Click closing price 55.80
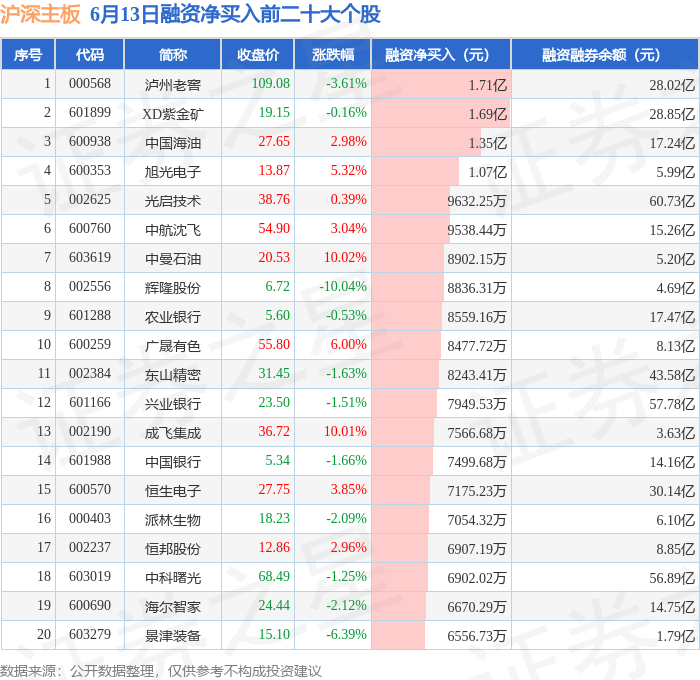700x680 pixels. pos(274,345)
